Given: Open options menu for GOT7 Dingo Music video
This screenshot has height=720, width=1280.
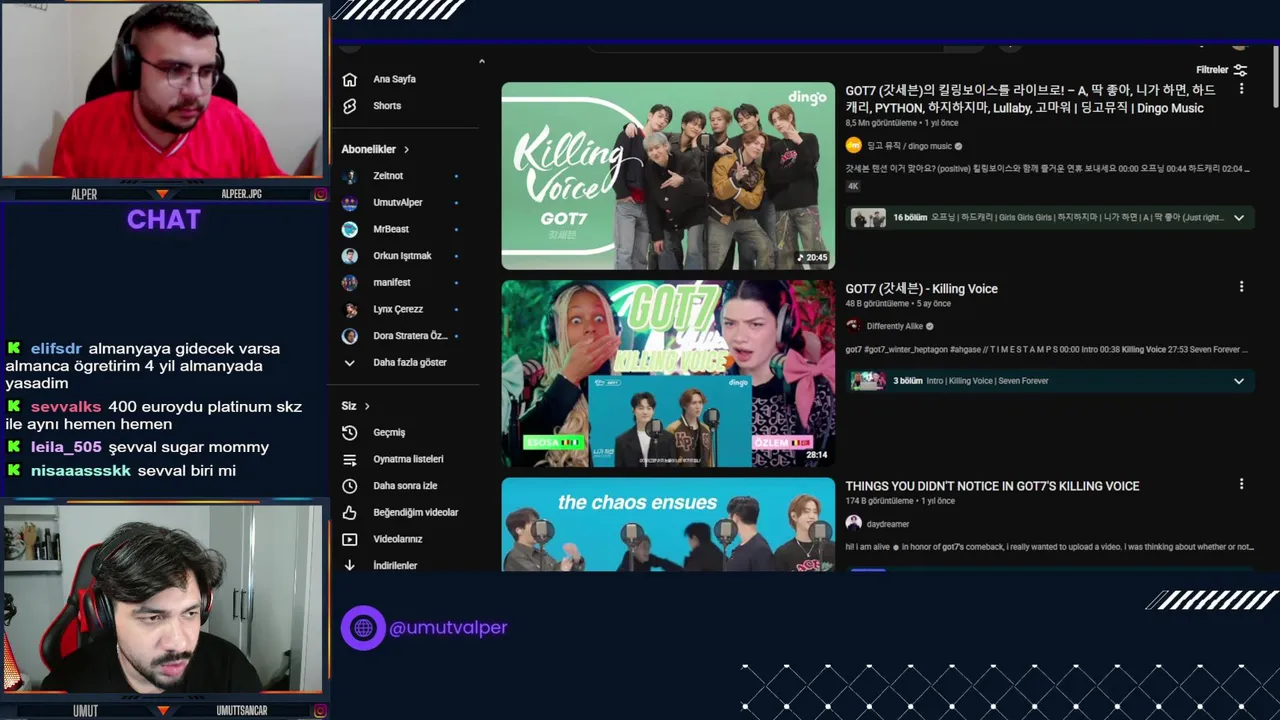Looking at the screenshot, I should (1241, 89).
